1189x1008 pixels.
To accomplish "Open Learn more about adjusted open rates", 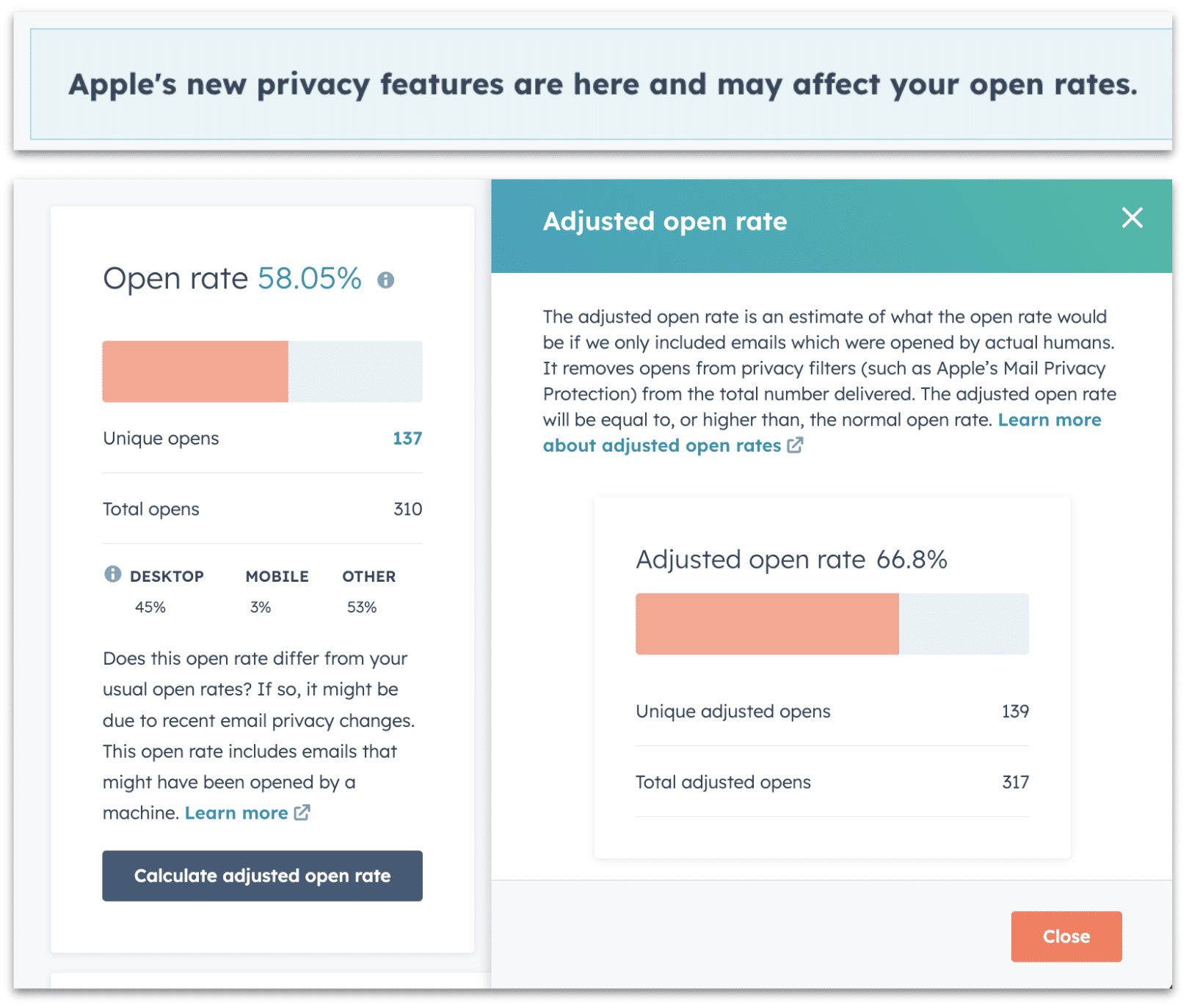I will (x=661, y=445).
